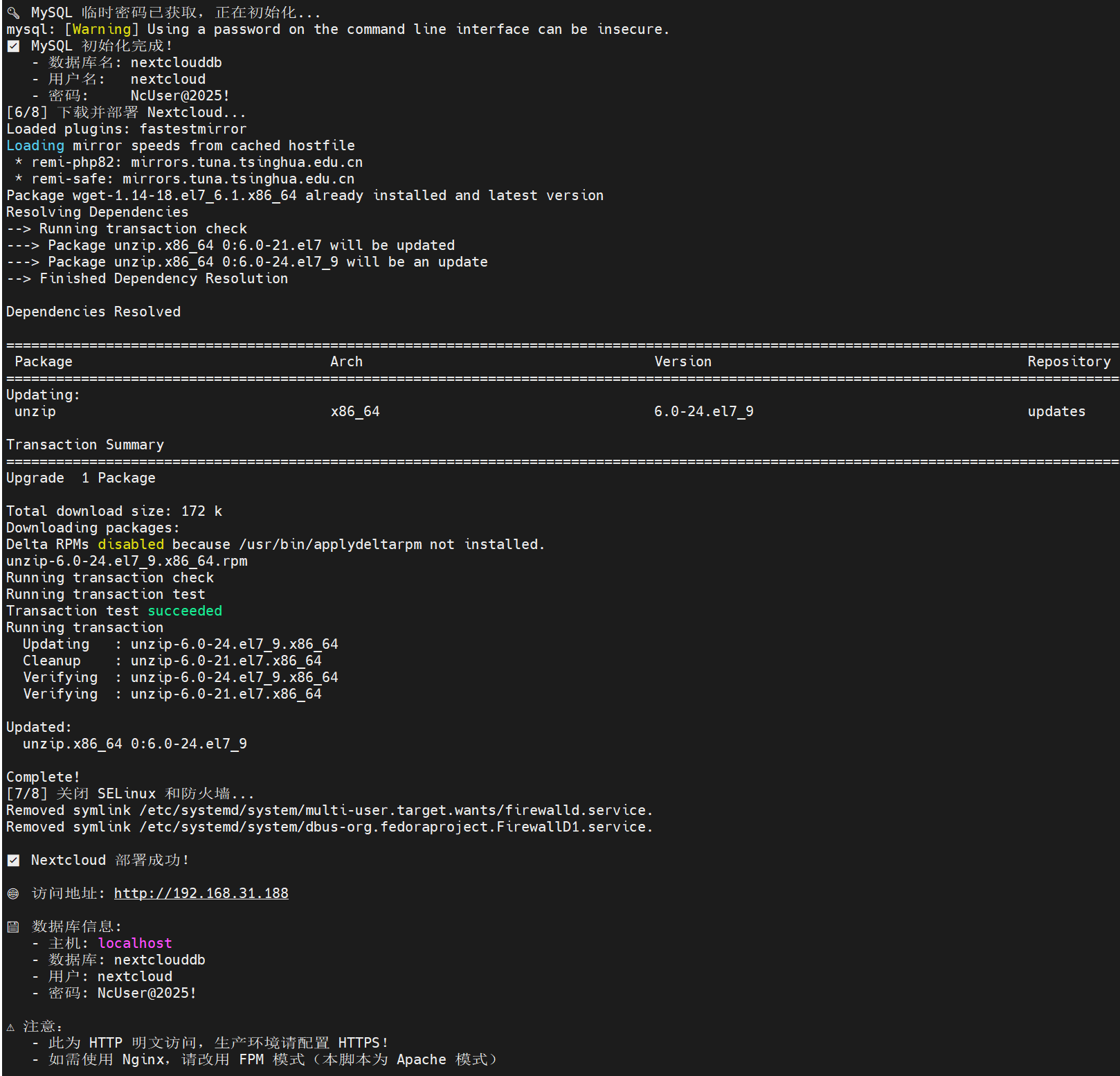The image size is (1120, 1076).
Task: Click the "Complete!" line
Action: (44, 777)
